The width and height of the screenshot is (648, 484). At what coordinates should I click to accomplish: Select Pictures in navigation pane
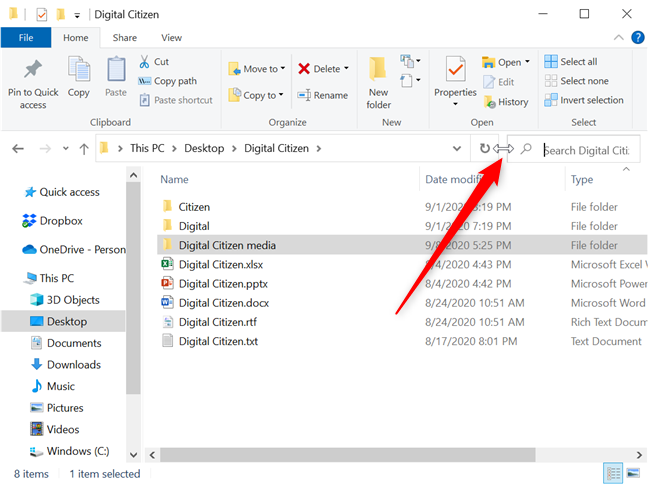(57, 408)
